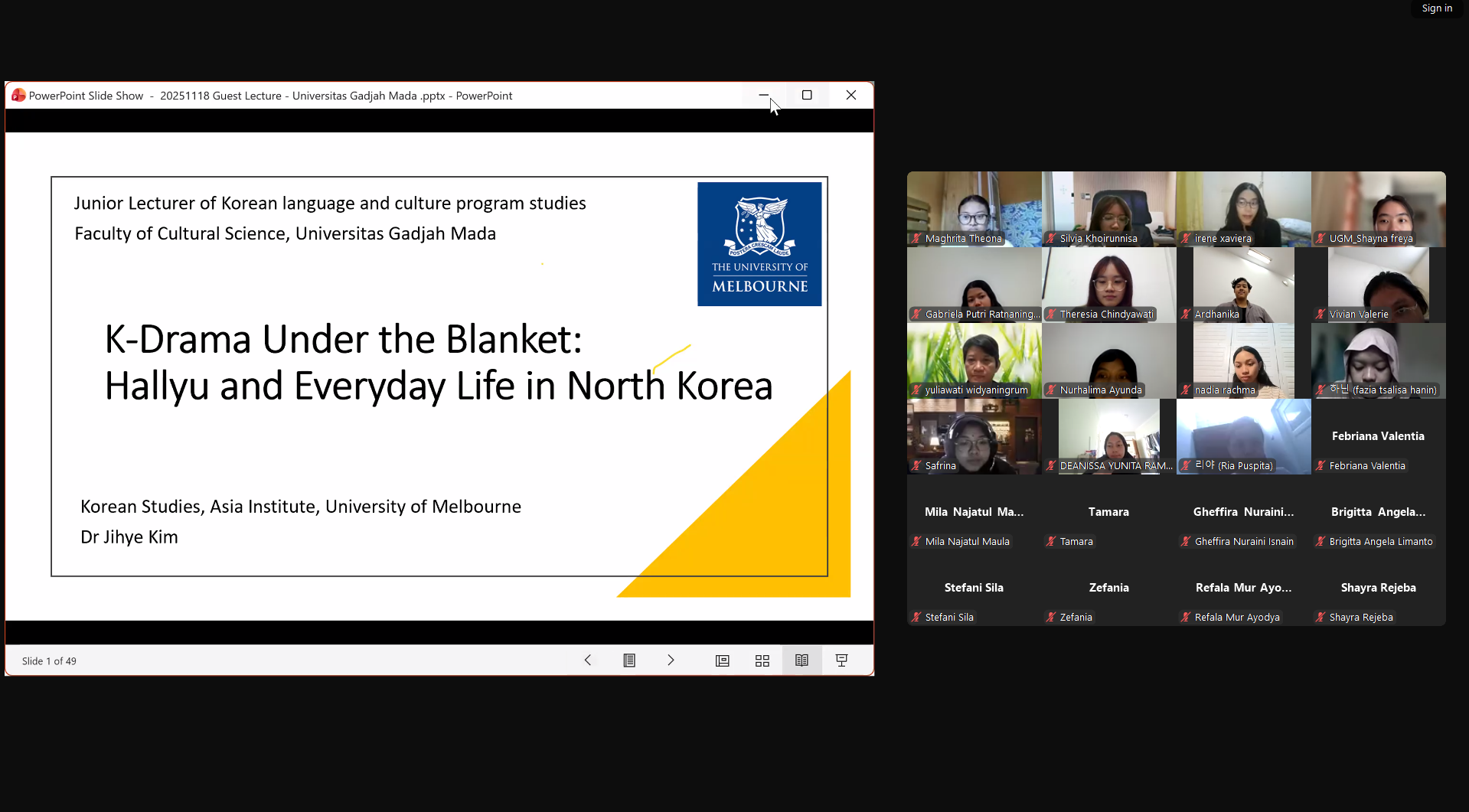Advance to the next slide arrow
The image size is (1469, 812).
[x=671, y=660]
